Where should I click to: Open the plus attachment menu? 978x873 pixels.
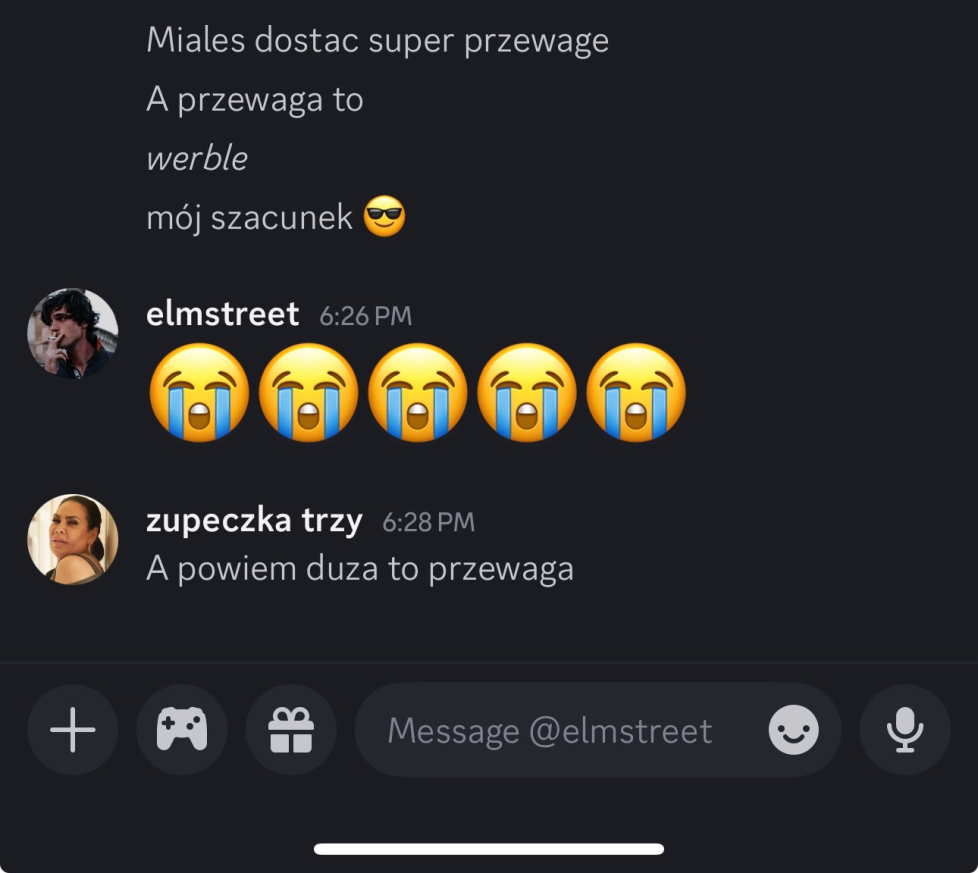pos(73,731)
